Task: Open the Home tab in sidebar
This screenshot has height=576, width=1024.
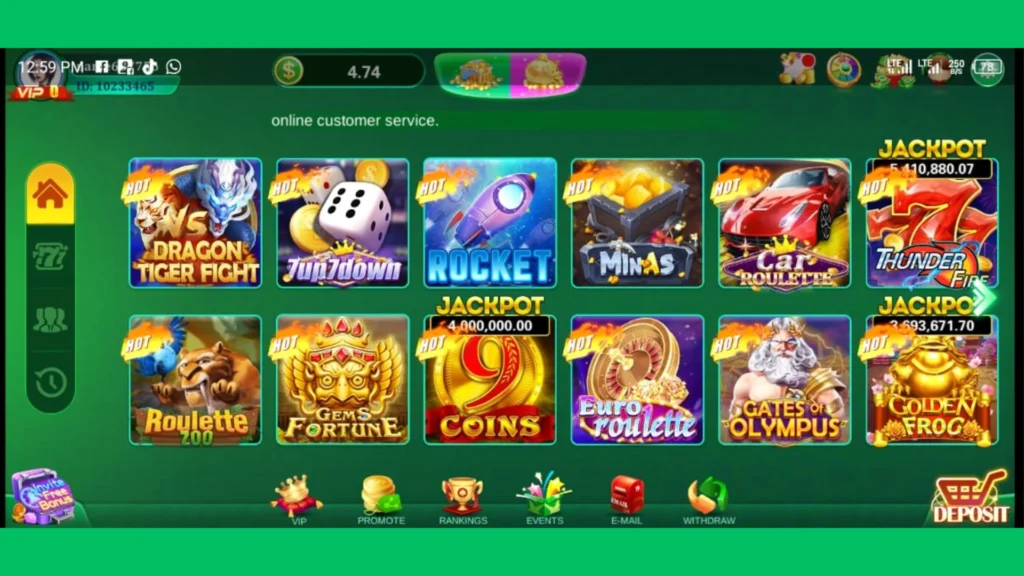Action: pos(50,194)
